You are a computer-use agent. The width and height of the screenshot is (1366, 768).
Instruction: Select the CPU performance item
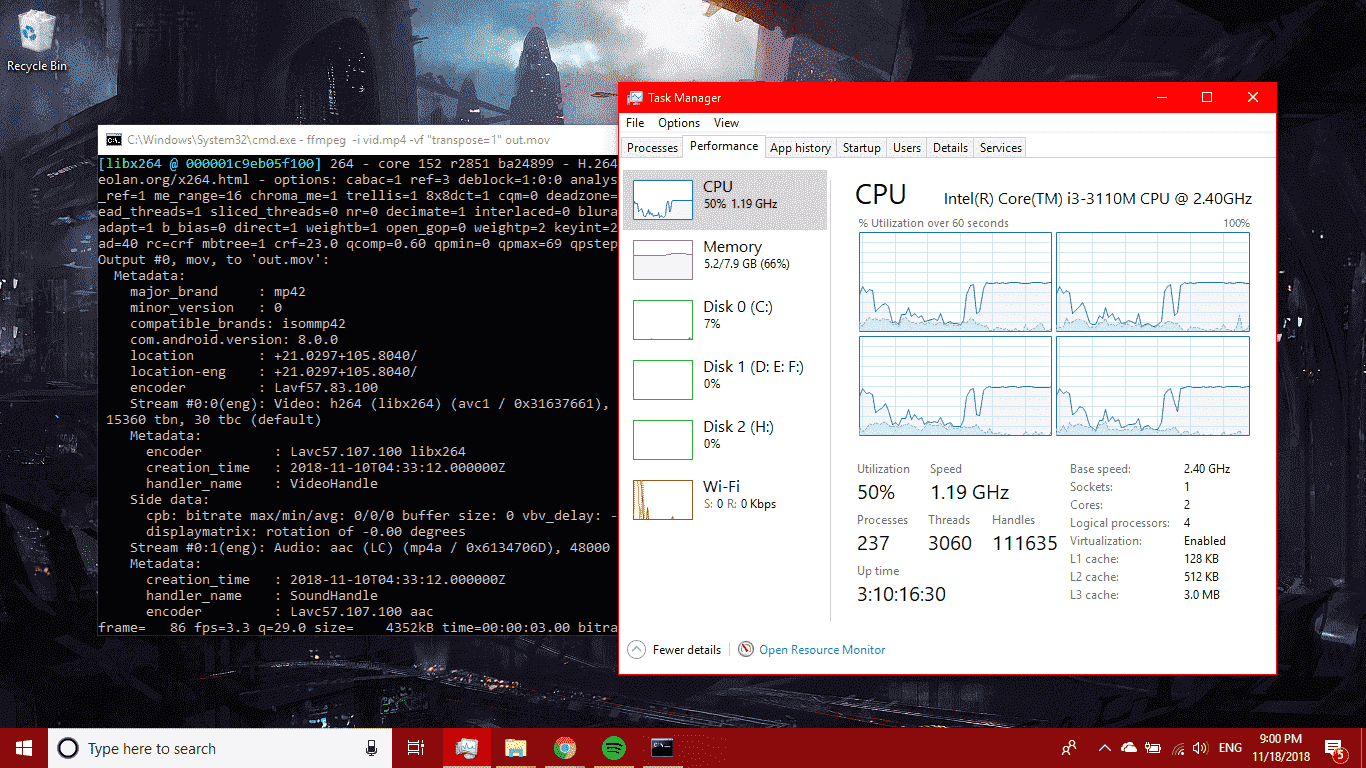725,200
